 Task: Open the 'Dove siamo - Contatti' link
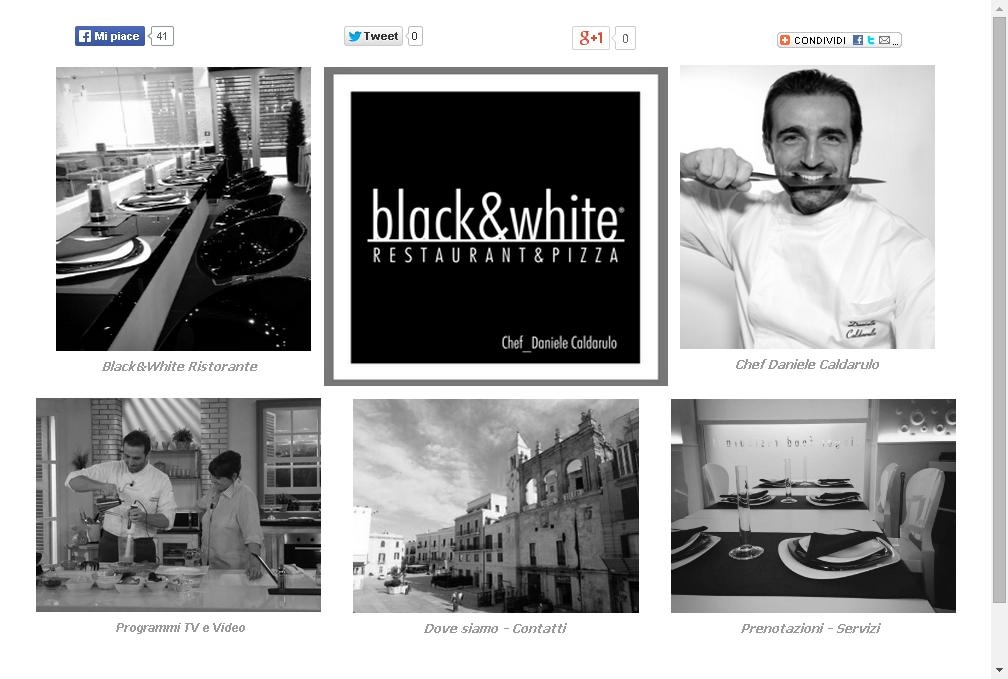tap(495, 629)
